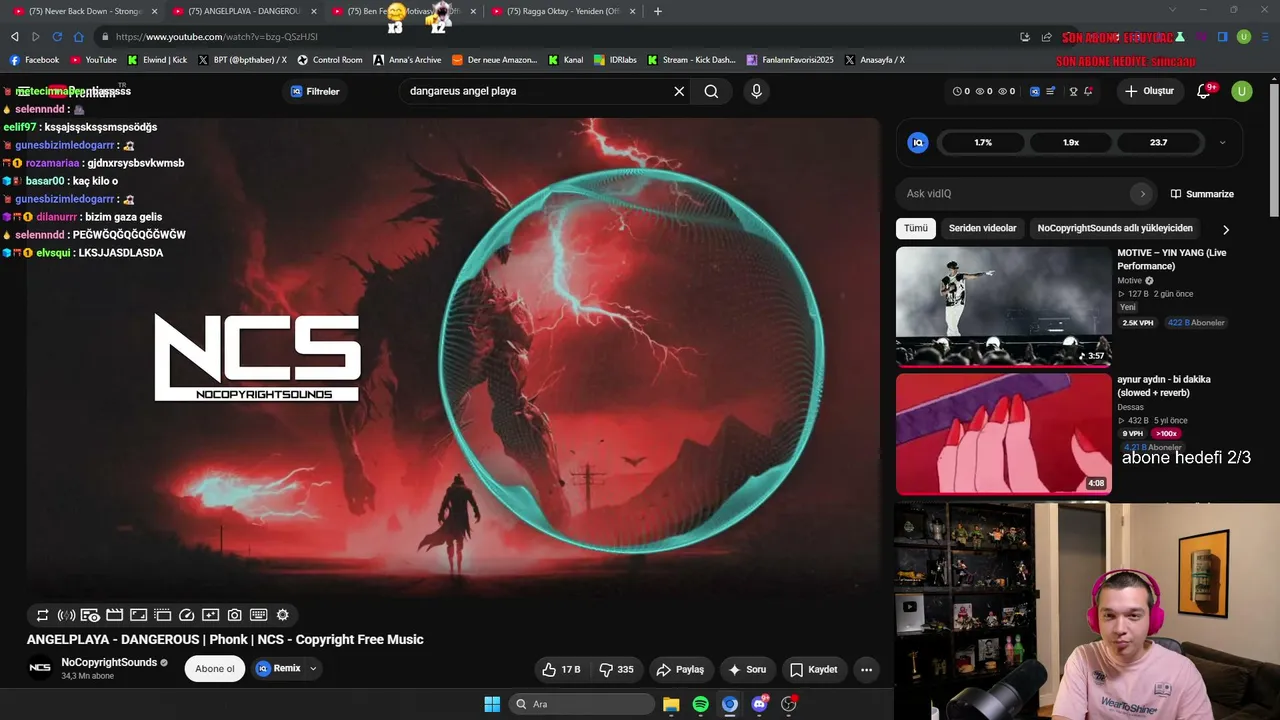This screenshot has width=1280, height=720.
Task: Open the YouTube notifications bell
Action: point(1205,91)
